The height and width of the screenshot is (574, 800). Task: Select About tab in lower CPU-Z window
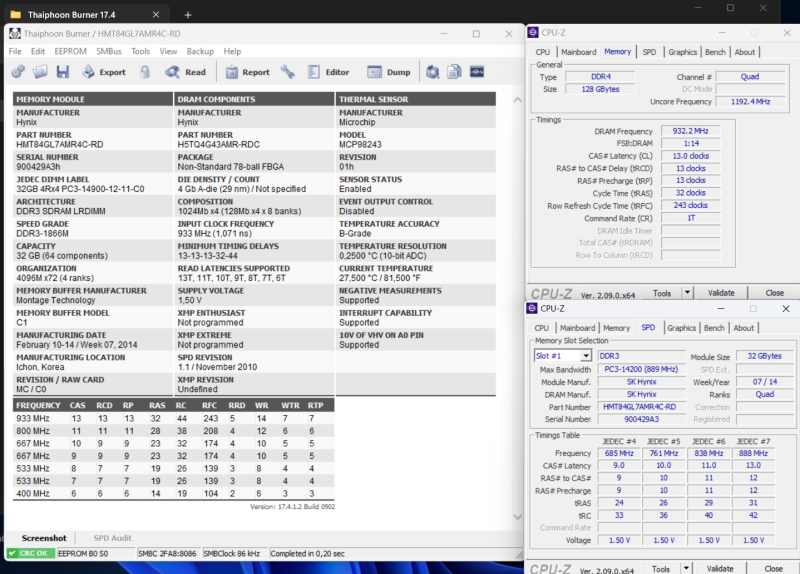[x=743, y=328]
